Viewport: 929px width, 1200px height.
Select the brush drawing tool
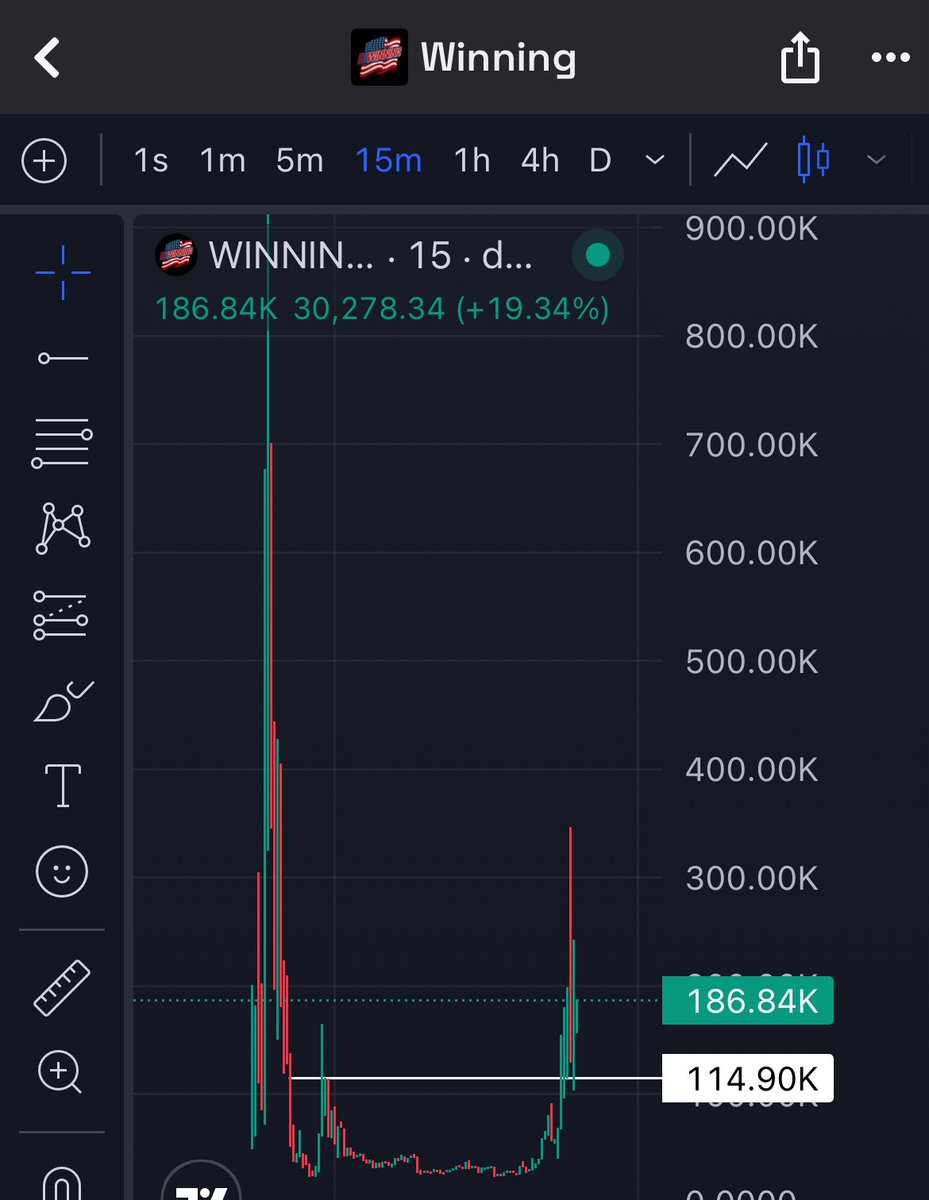coord(62,701)
